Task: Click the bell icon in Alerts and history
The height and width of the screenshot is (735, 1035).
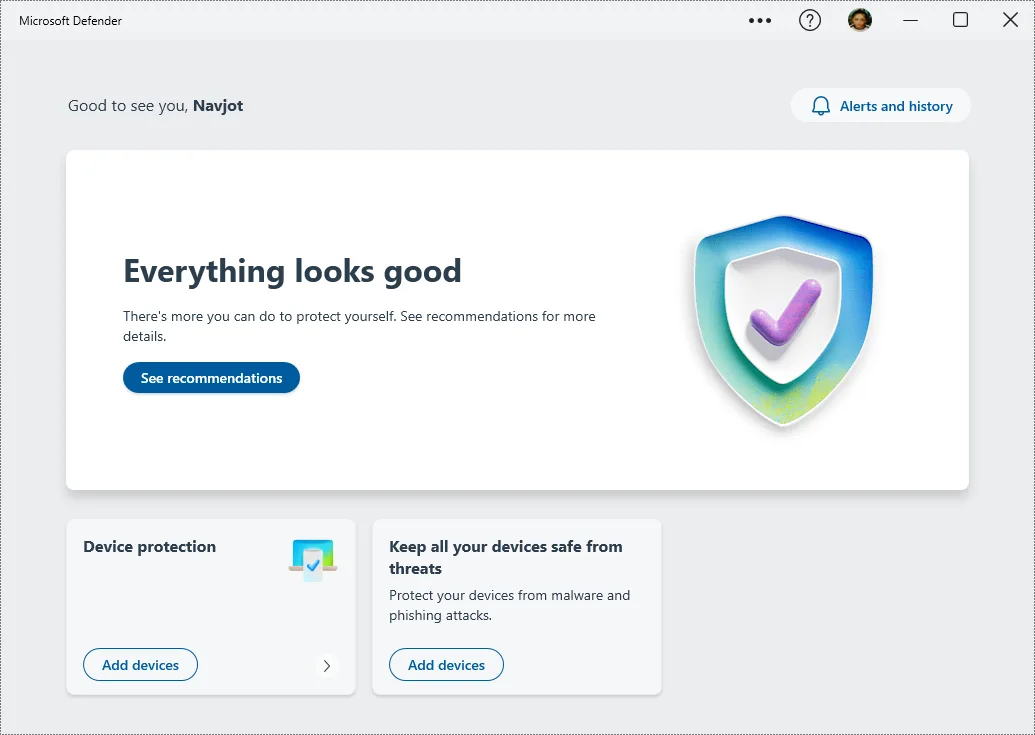Action: [x=820, y=106]
